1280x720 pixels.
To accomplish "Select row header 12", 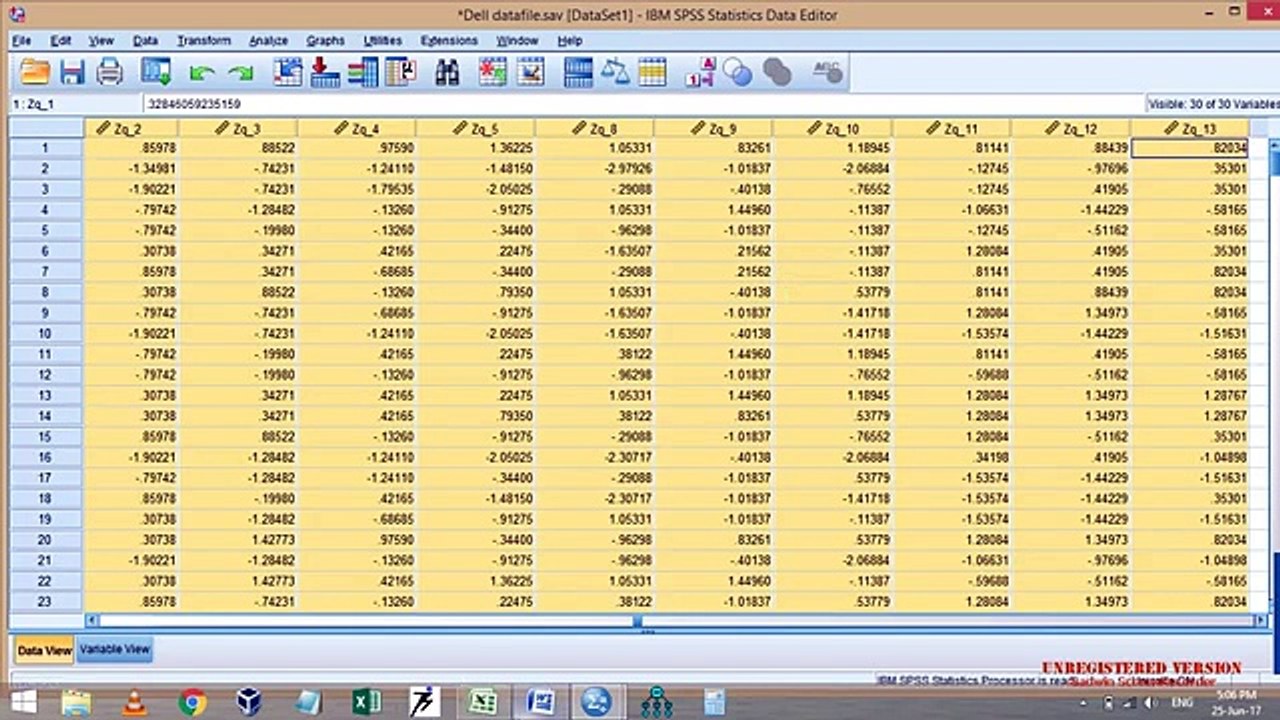I will (x=46, y=375).
